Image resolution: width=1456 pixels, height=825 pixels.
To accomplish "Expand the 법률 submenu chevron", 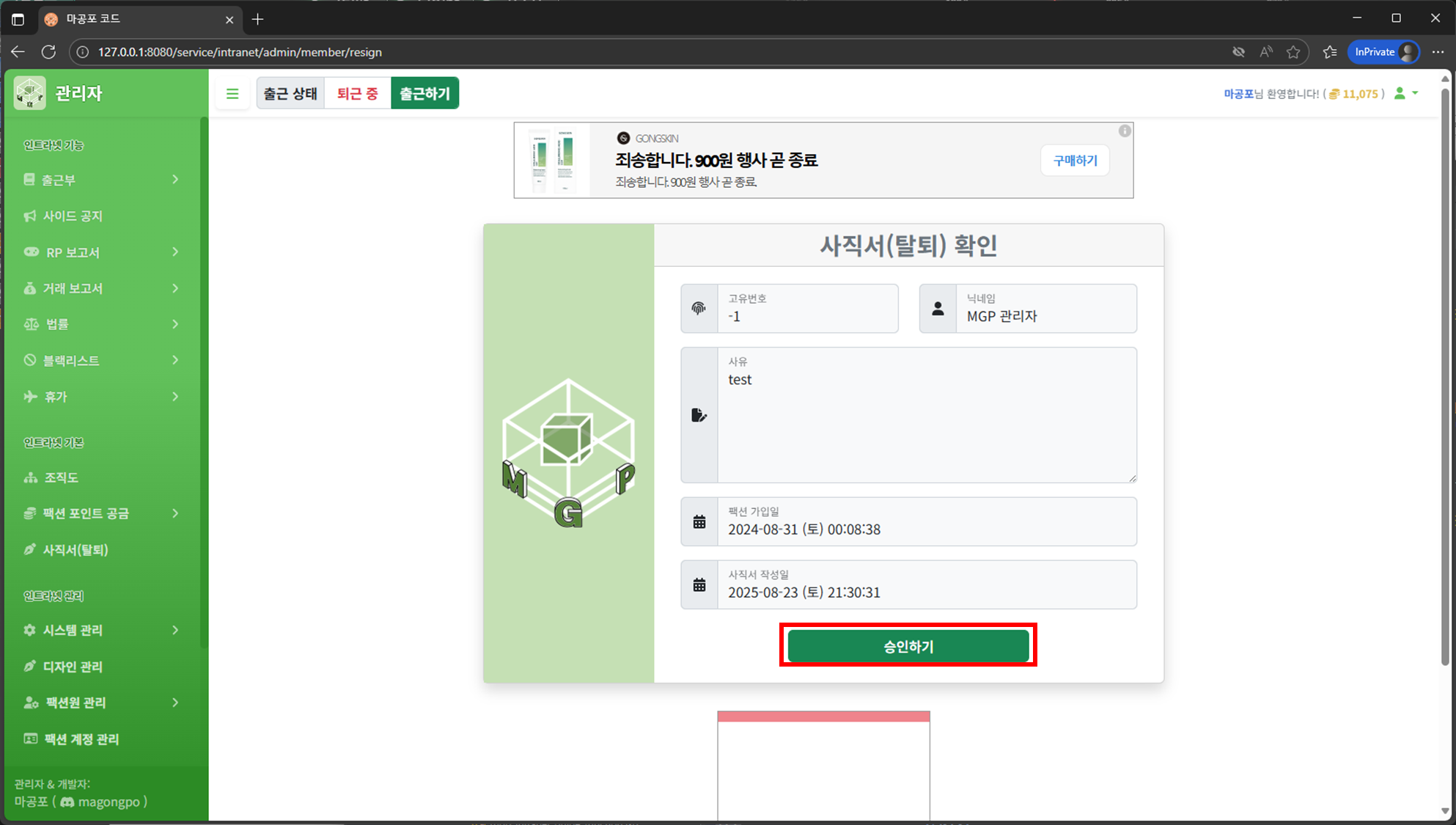I will tap(175, 324).
